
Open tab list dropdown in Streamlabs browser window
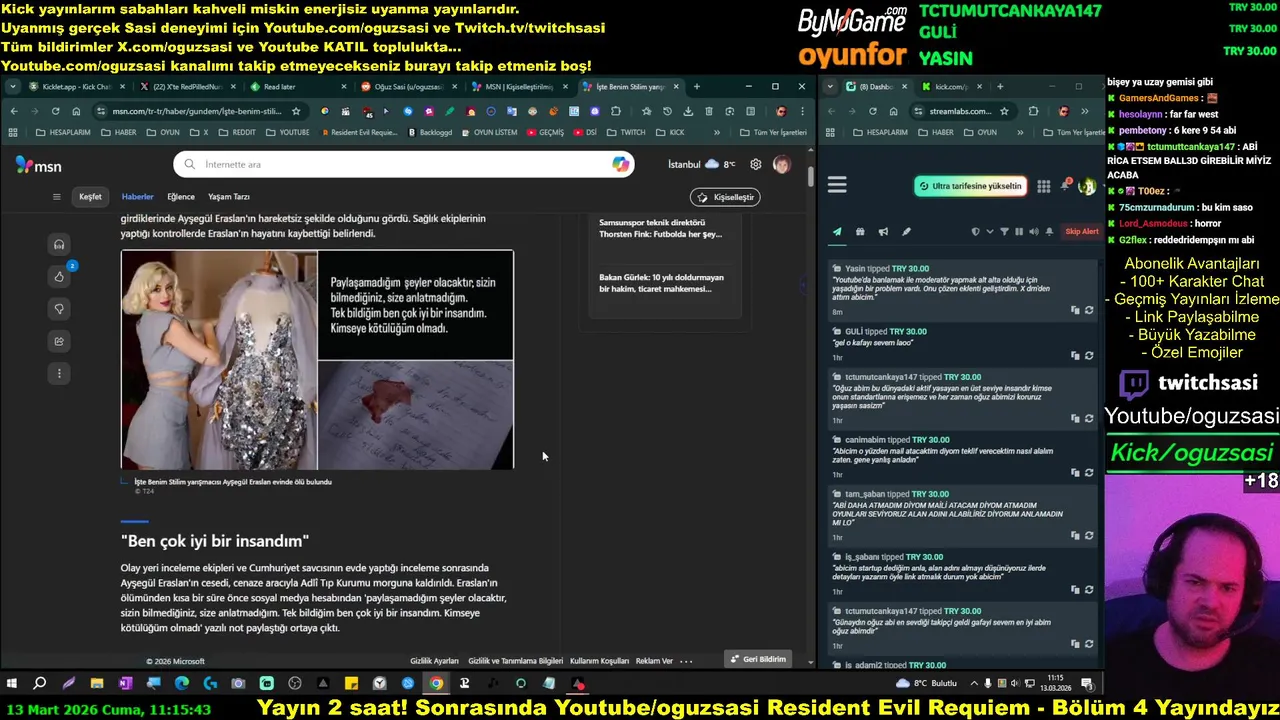pyautogui.click(x=831, y=87)
